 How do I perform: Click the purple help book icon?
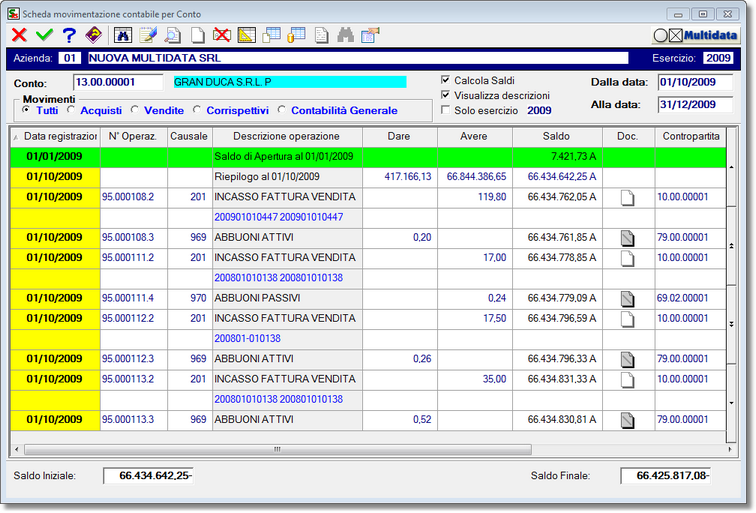pos(94,35)
